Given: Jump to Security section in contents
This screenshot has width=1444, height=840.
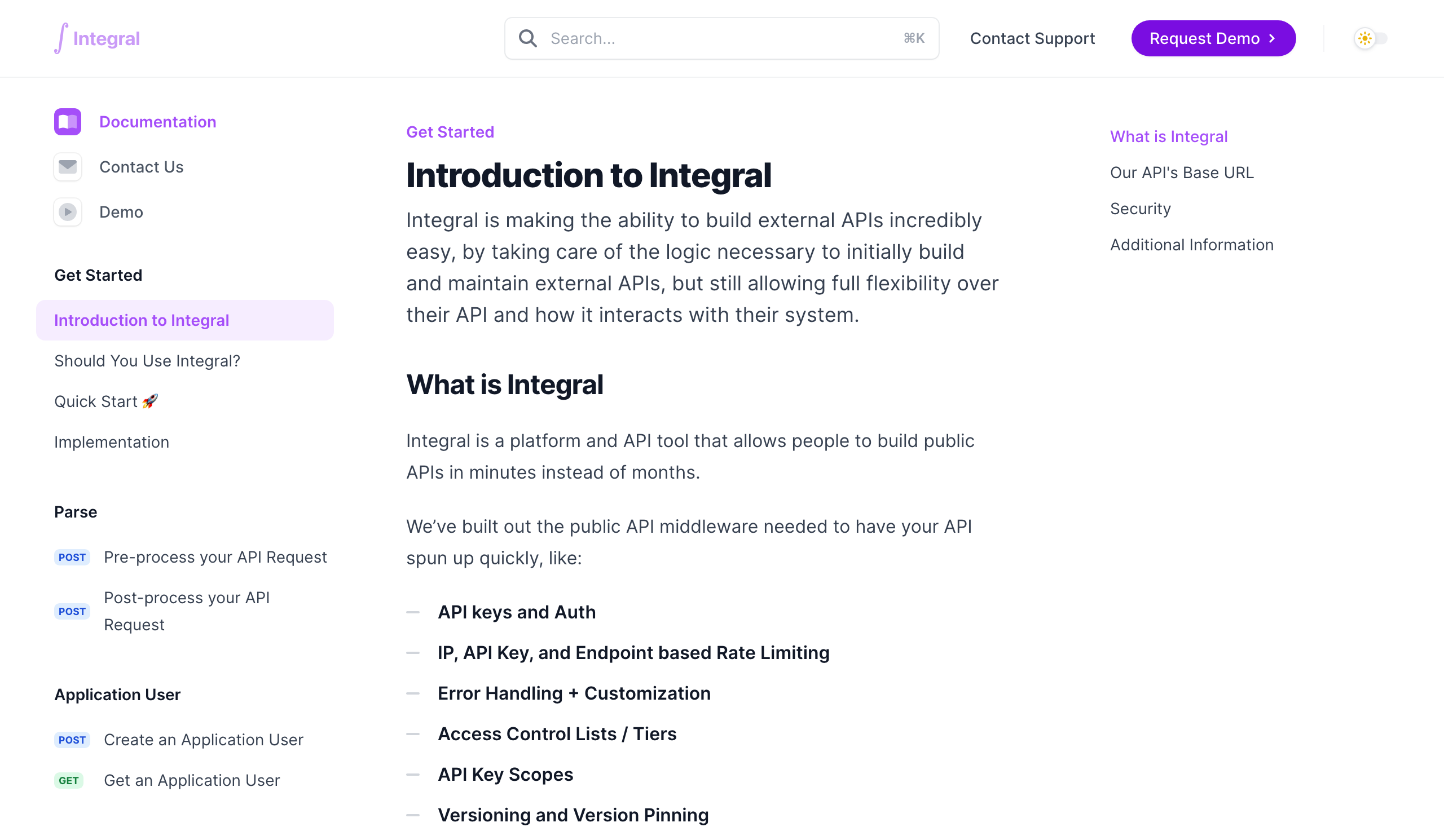Looking at the screenshot, I should click(x=1141, y=209).
